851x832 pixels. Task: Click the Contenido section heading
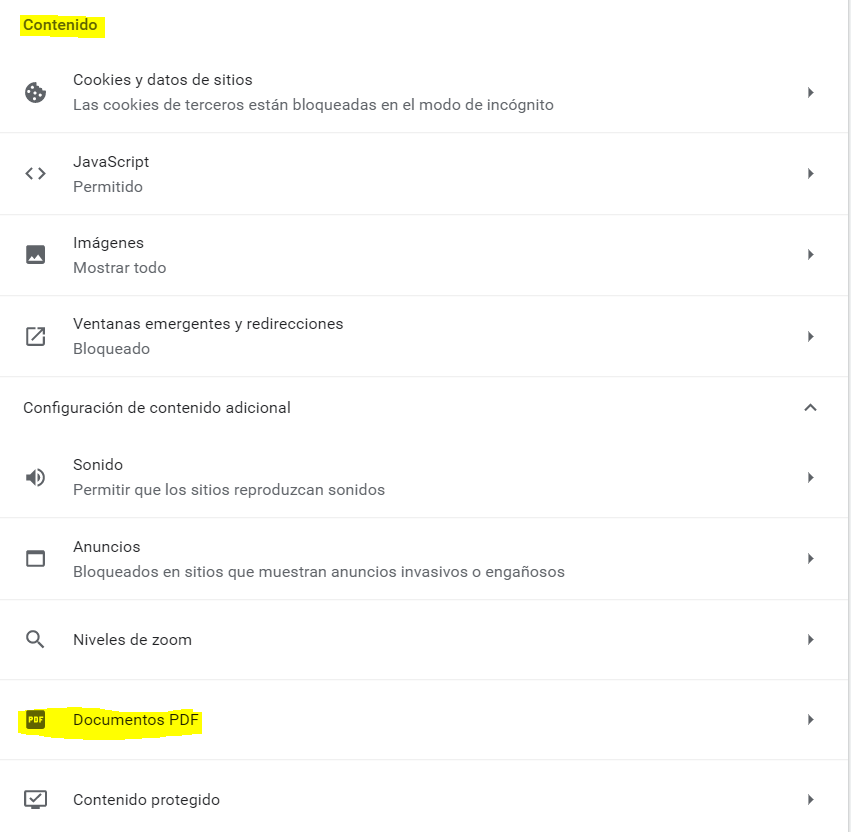pyautogui.click(x=60, y=25)
